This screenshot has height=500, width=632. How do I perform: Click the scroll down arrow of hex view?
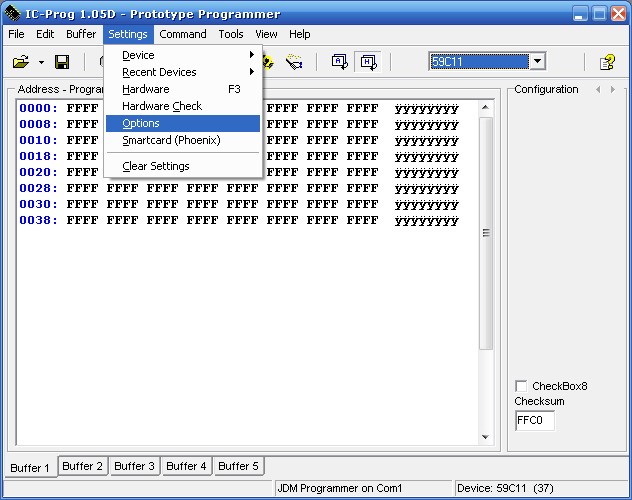point(485,437)
